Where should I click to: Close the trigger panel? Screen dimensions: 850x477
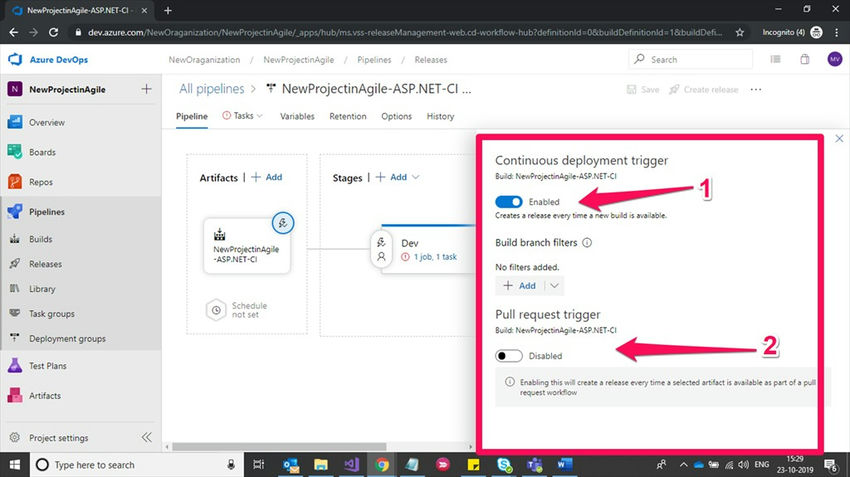tap(839, 139)
